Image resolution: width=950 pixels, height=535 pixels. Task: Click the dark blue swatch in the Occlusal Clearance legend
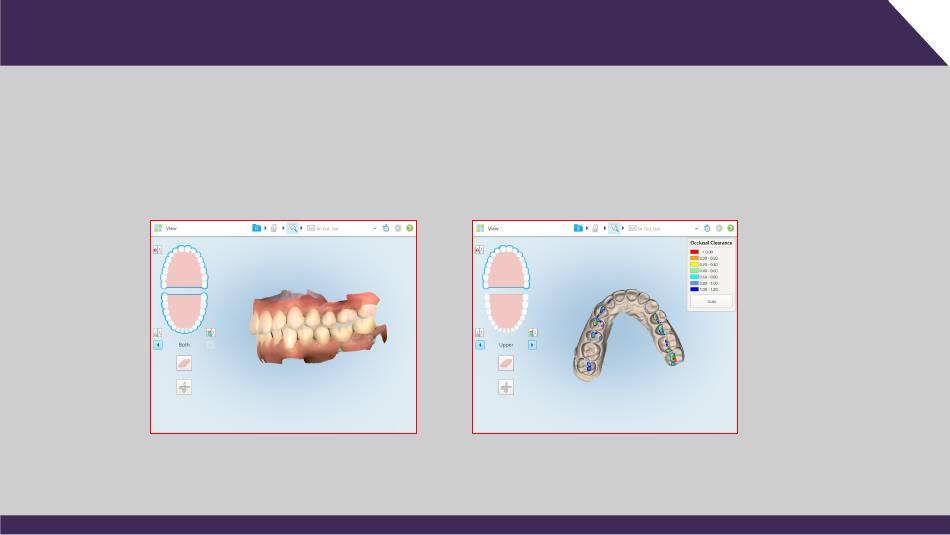[694, 290]
